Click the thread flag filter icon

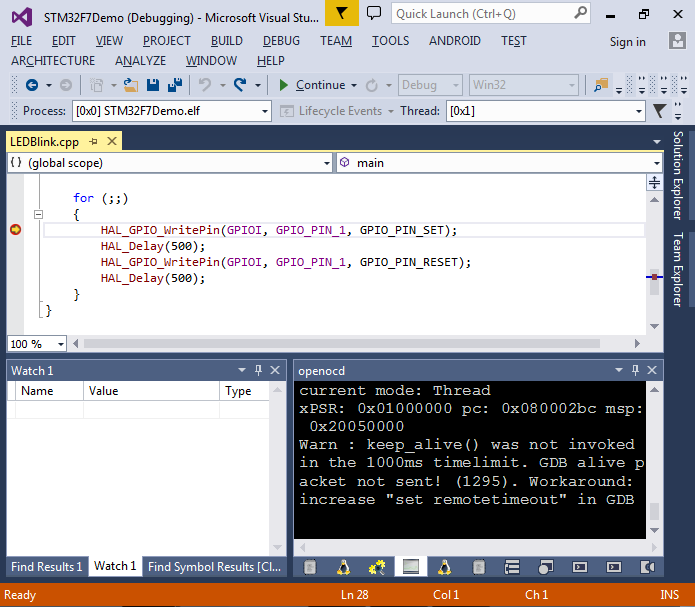(x=660, y=110)
